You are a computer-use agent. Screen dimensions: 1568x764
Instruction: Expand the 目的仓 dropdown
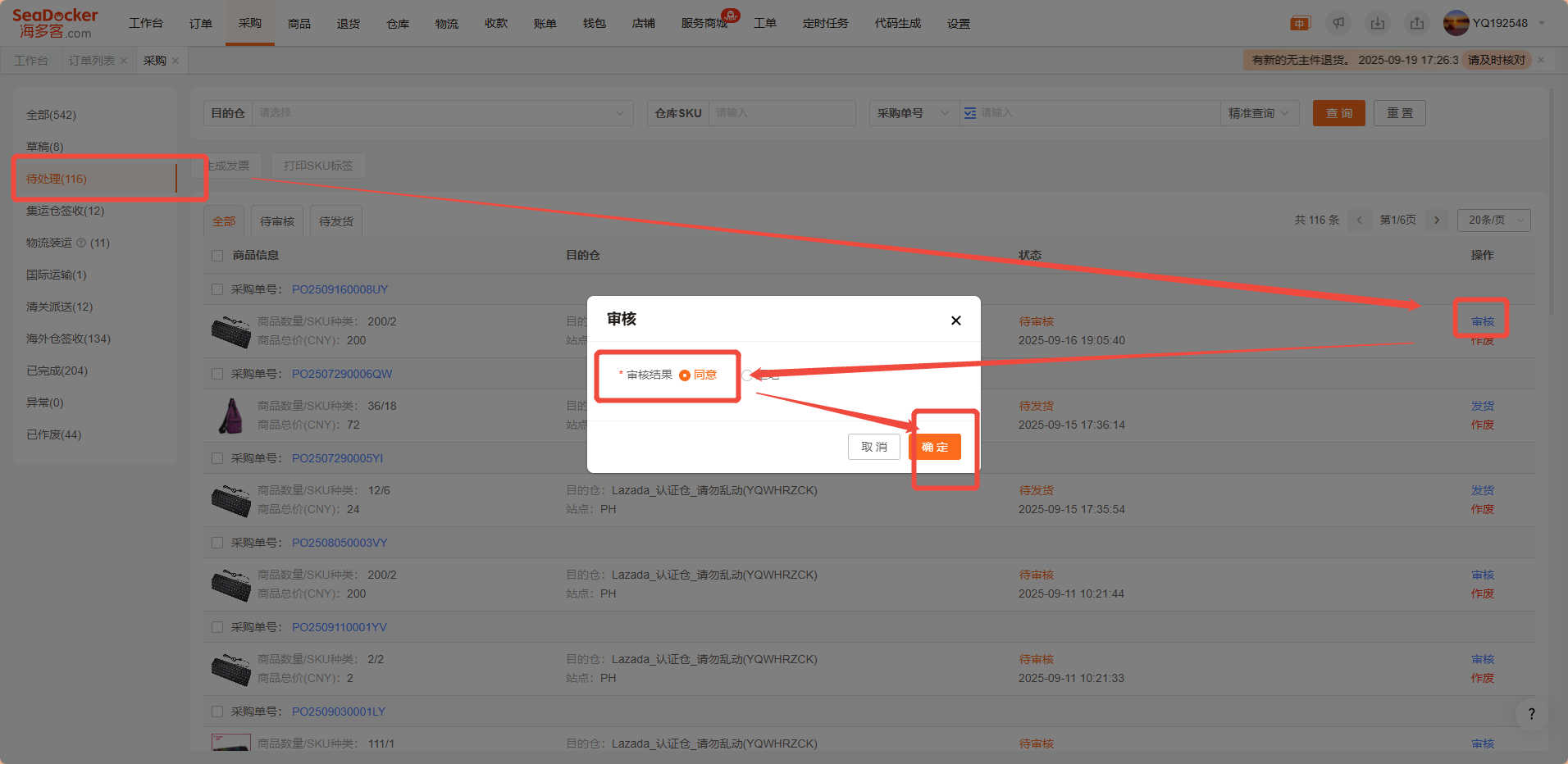(x=441, y=113)
